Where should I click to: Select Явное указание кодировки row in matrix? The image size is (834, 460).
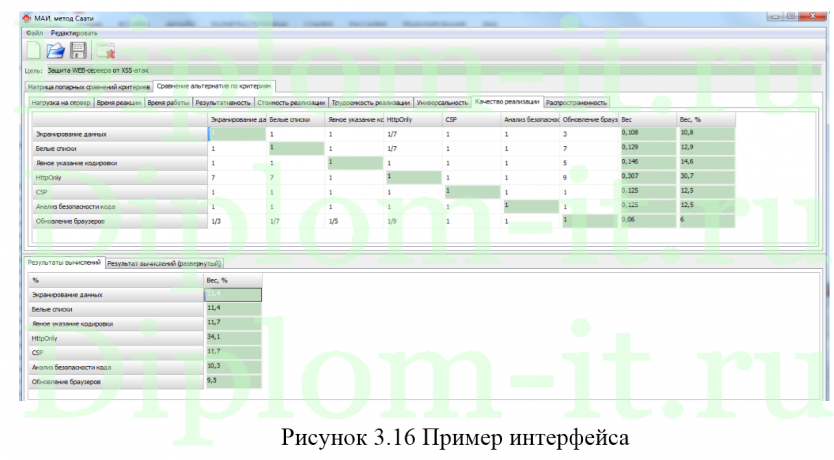(120, 163)
